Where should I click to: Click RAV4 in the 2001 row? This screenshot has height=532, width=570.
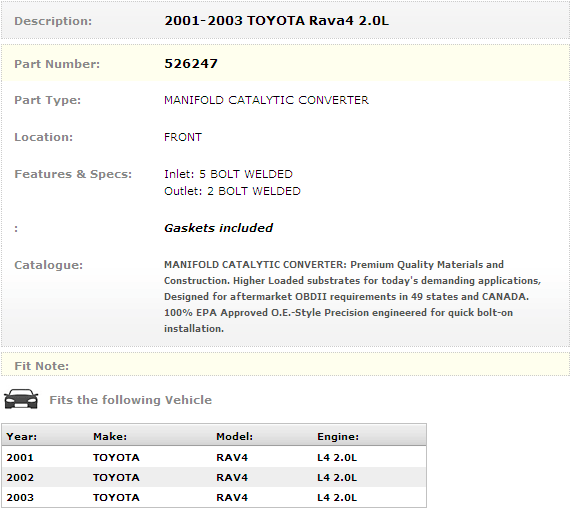[x=232, y=457]
